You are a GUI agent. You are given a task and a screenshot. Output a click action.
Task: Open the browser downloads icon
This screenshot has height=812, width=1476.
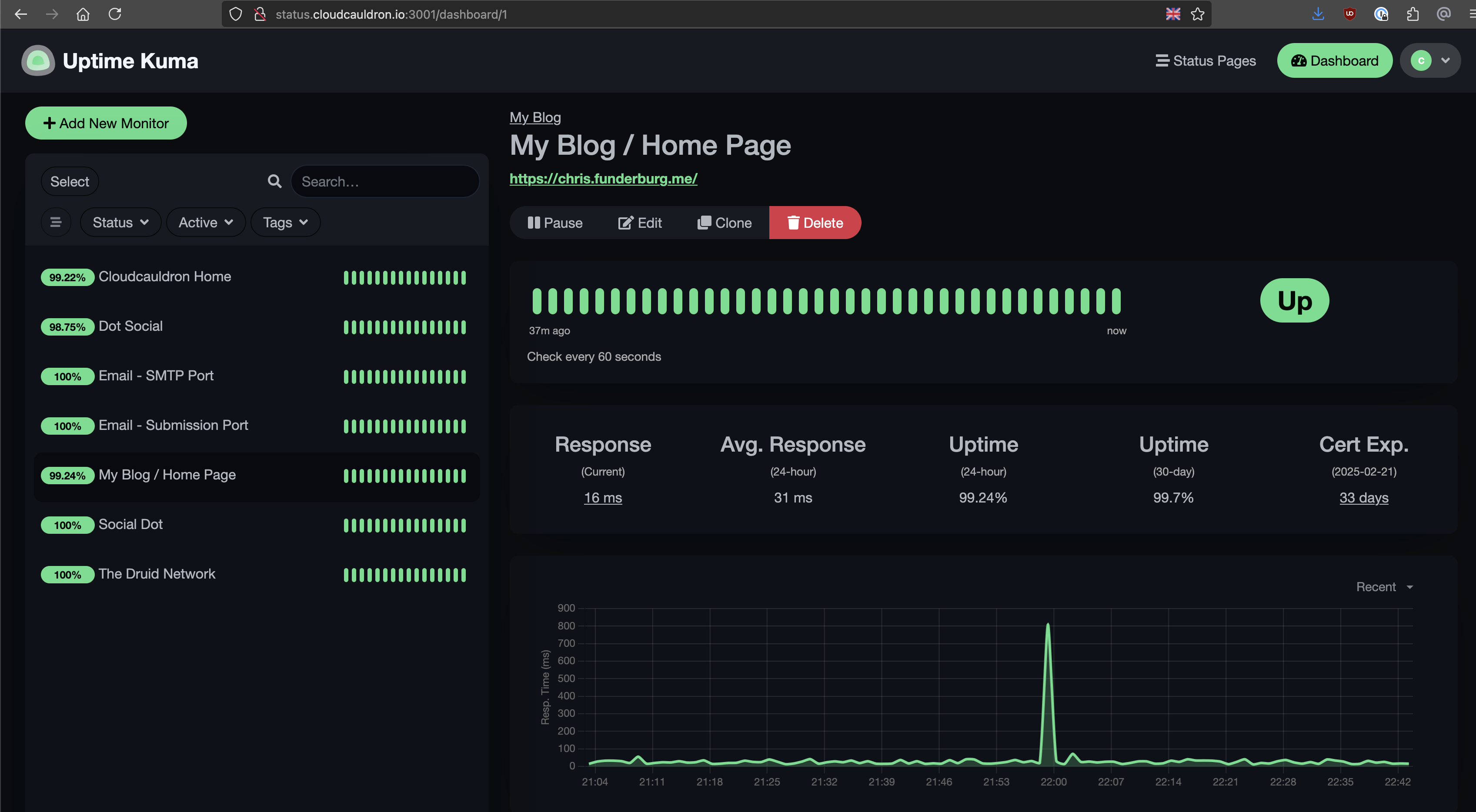[1318, 14]
